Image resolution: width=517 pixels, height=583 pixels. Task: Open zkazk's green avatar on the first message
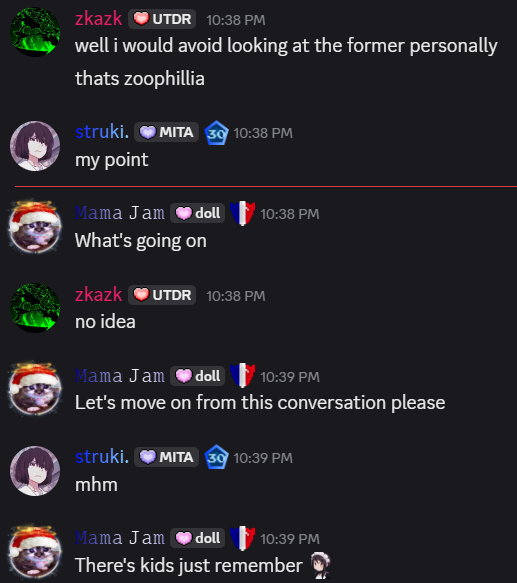pos(35,32)
